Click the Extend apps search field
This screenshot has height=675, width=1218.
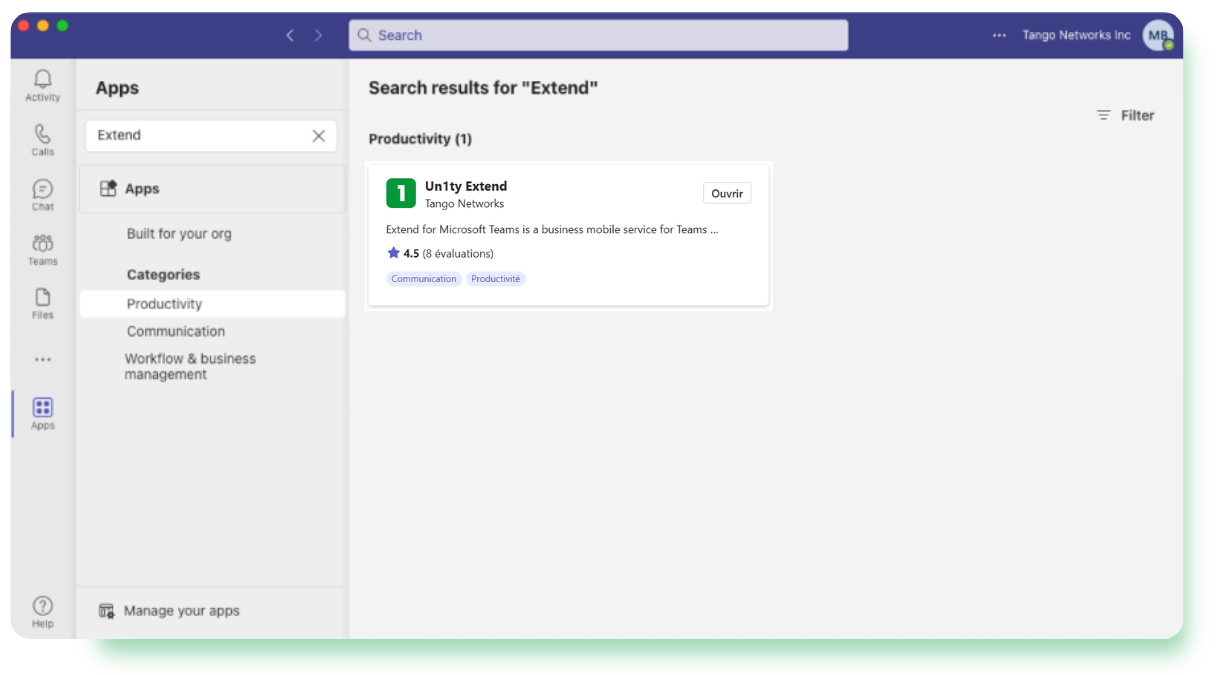(x=211, y=136)
